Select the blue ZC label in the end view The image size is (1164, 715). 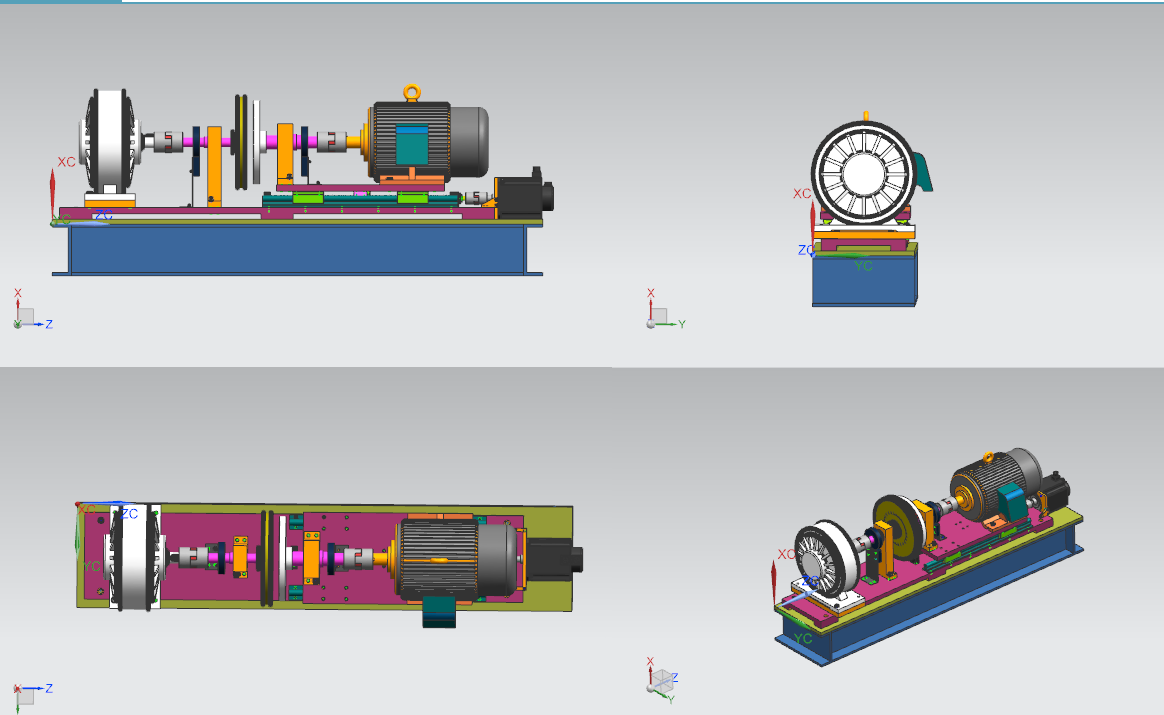805,250
